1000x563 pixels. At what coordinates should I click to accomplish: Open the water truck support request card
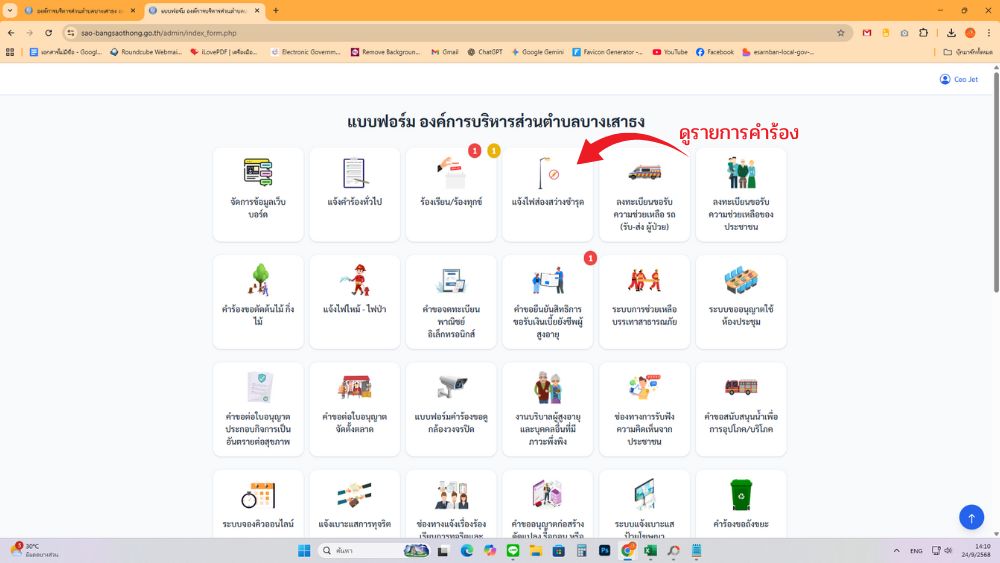(740, 408)
